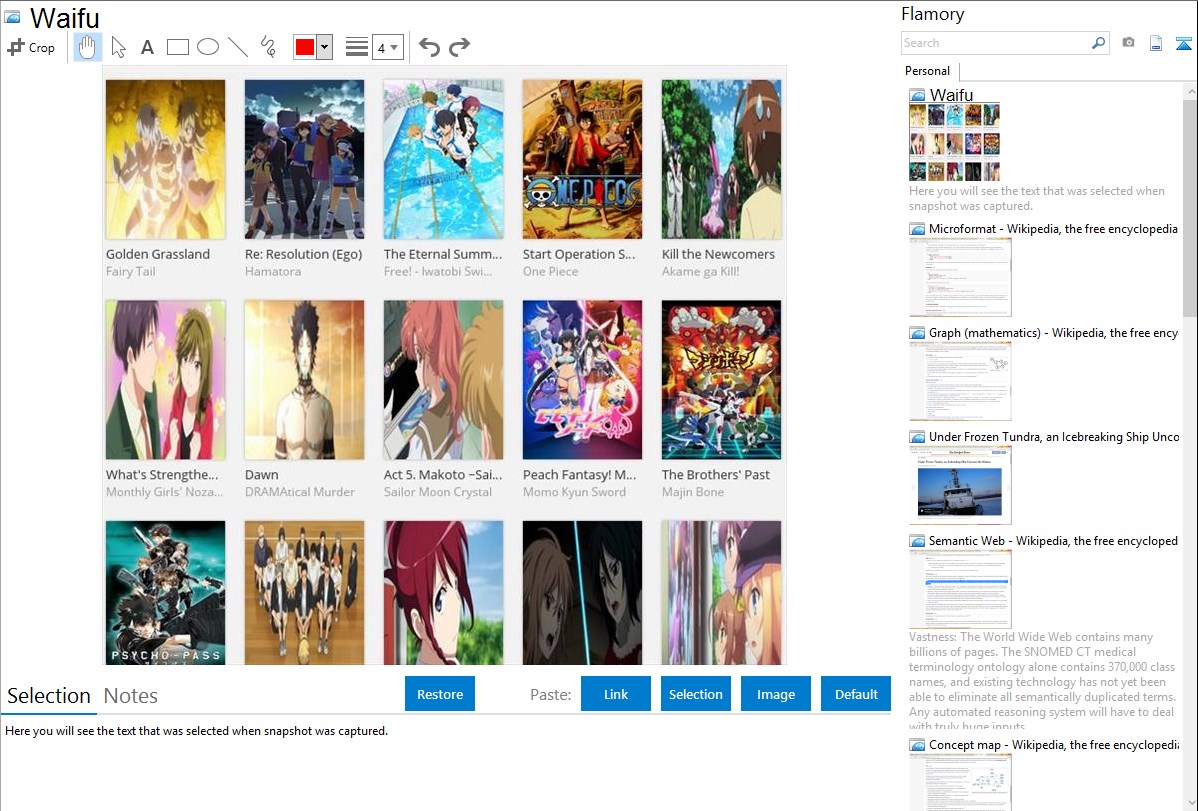This screenshot has width=1198, height=811.
Task: Open the Graph (mathematics) snapshot thumbnail
Action: coord(960,381)
